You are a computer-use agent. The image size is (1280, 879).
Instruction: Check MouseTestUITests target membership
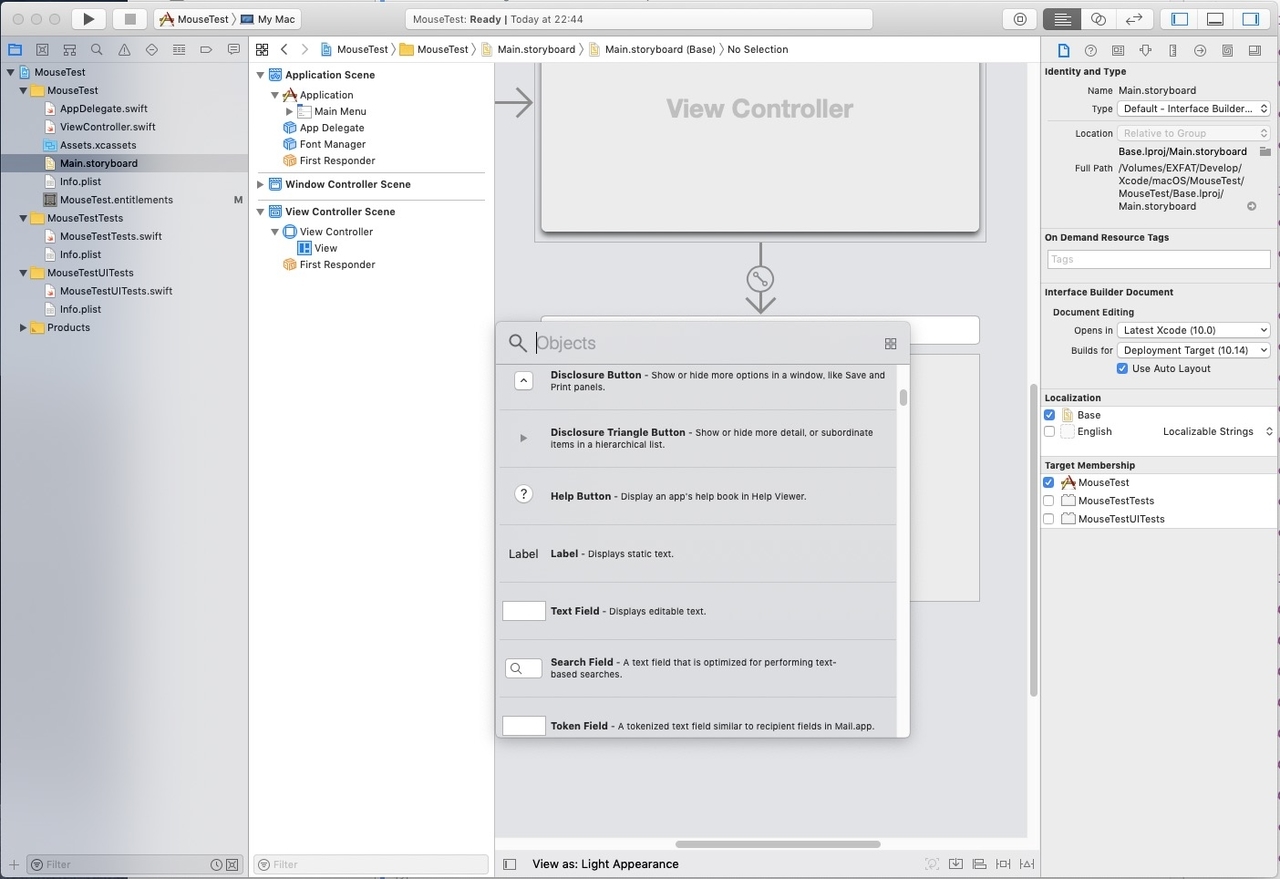click(x=1049, y=519)
